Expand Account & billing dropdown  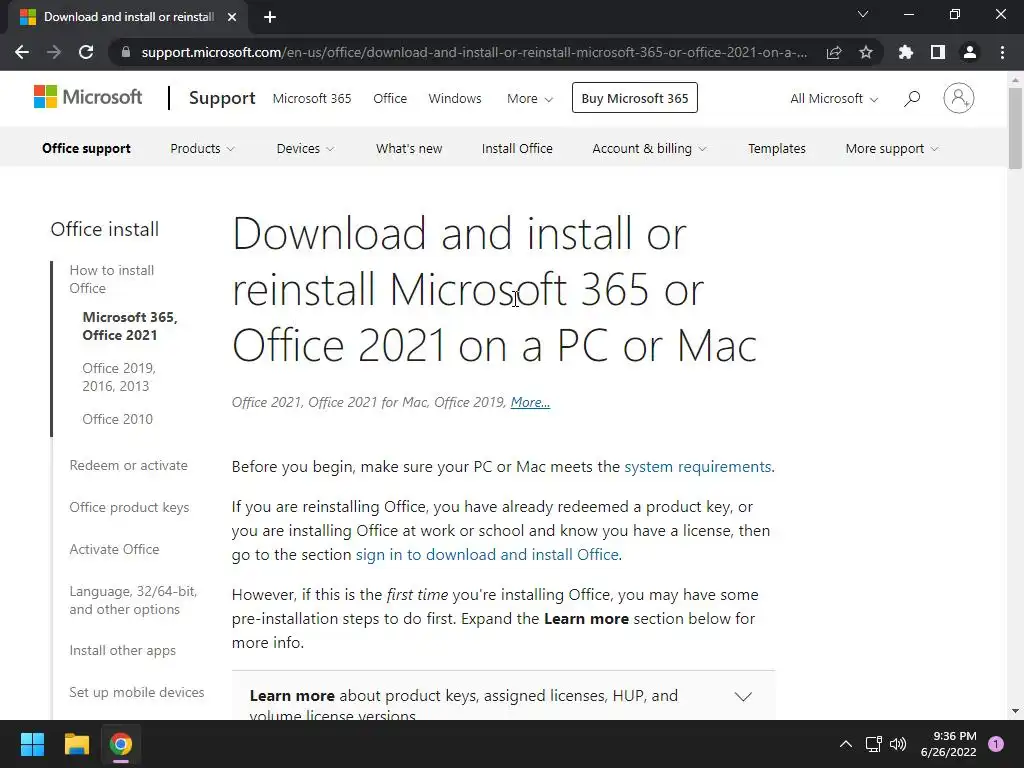649,149
